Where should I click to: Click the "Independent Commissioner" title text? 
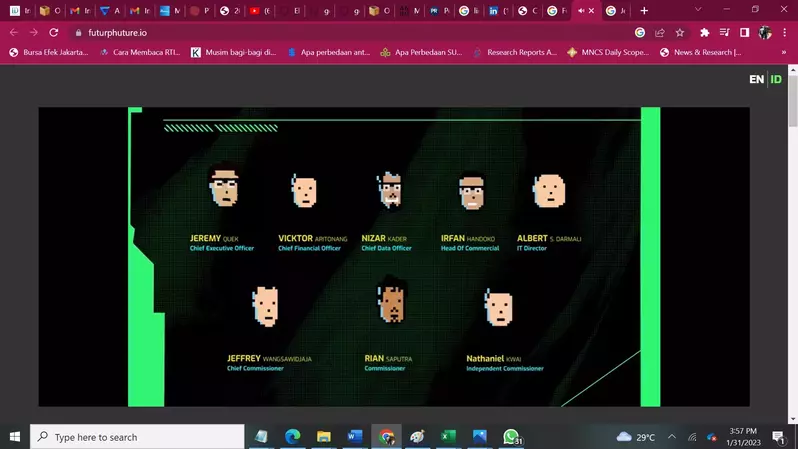point(505,369)
